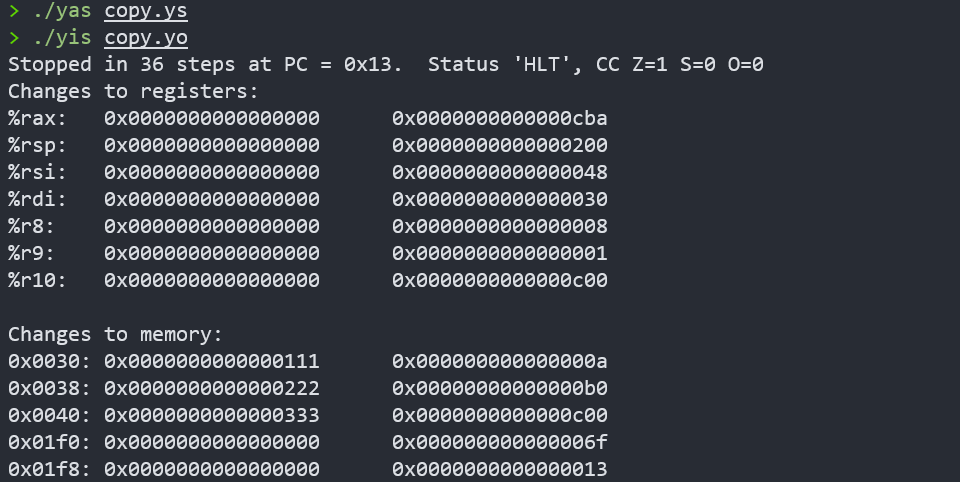Click the %rsi new value ending in 048

click(499, 173)
